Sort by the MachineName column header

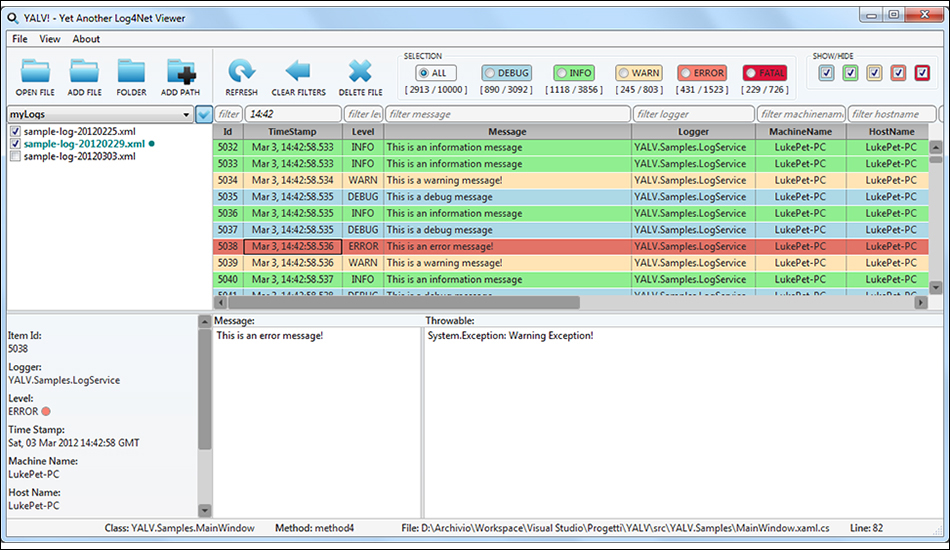coord(800,131)
